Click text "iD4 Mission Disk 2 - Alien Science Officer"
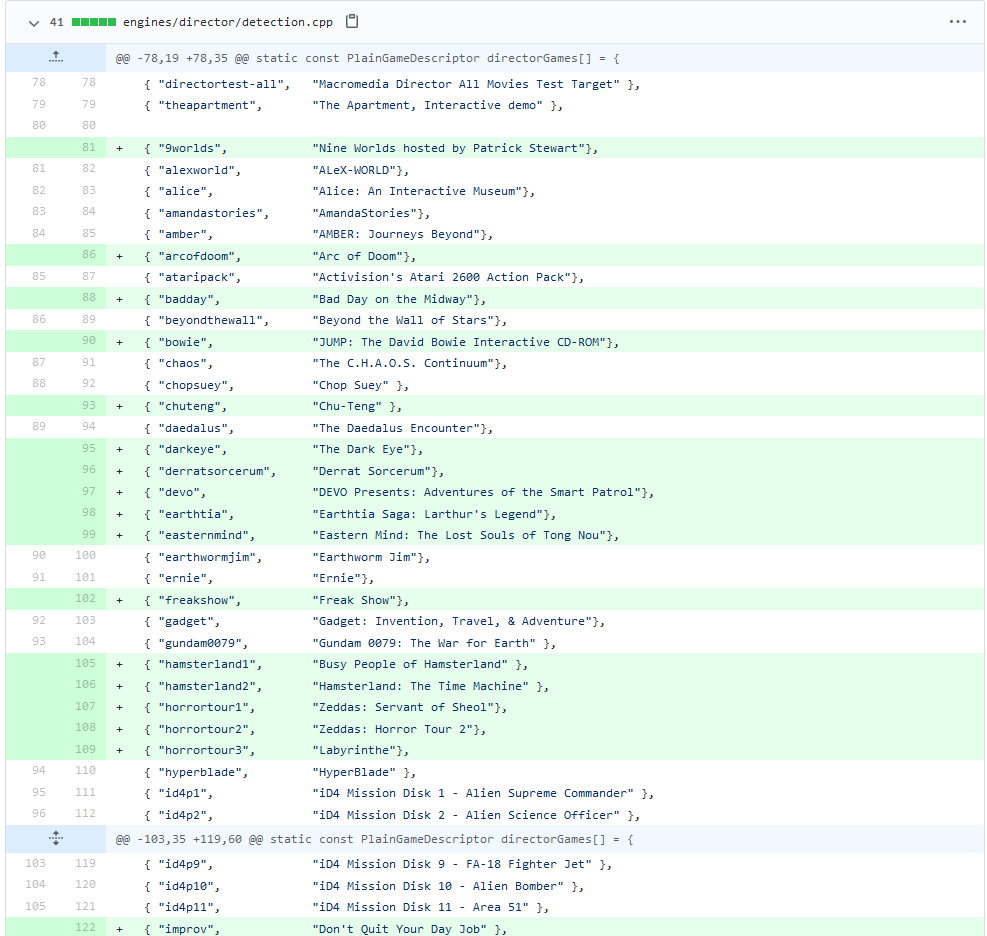The width and height of the screenshot is (987, 936). click(x=466, y=815)
